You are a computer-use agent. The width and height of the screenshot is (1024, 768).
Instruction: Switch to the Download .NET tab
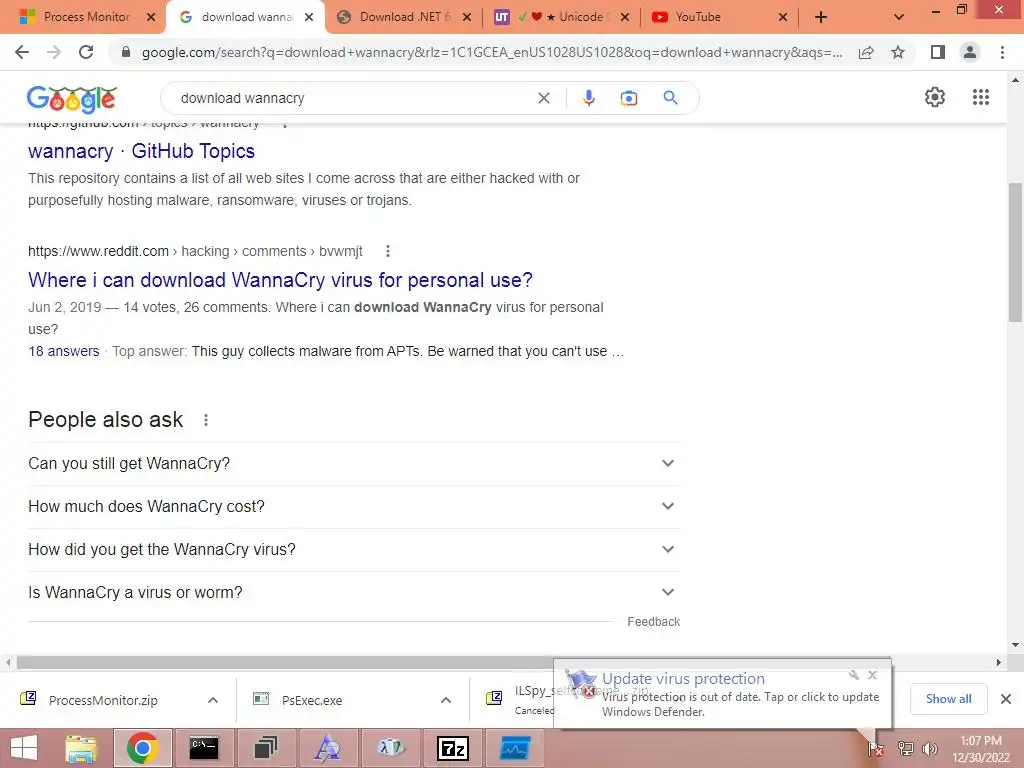405,17
